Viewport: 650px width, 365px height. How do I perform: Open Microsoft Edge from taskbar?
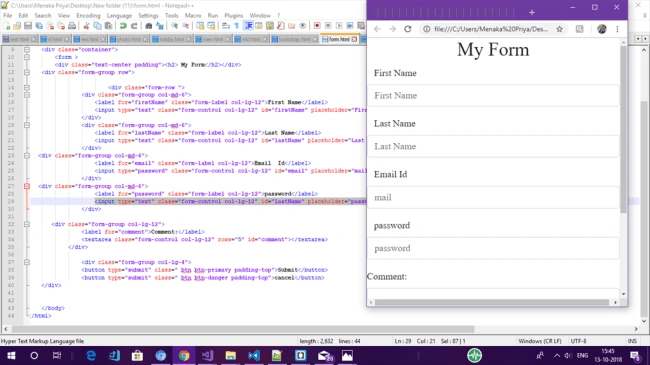91,355
